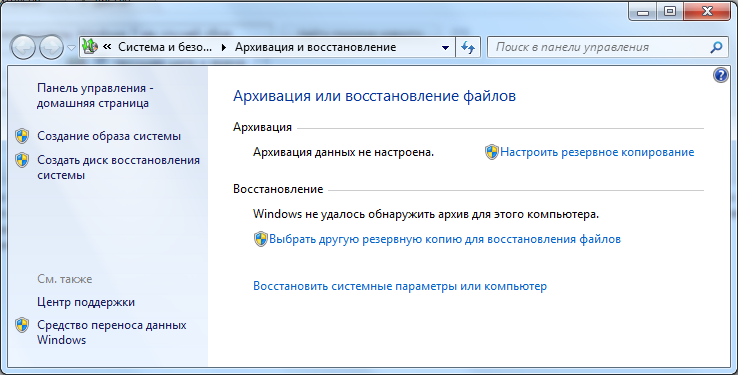Click shield icon next to 'Настроить резервное копирование'
The image size is (738, 375).
tap(492, 152)
